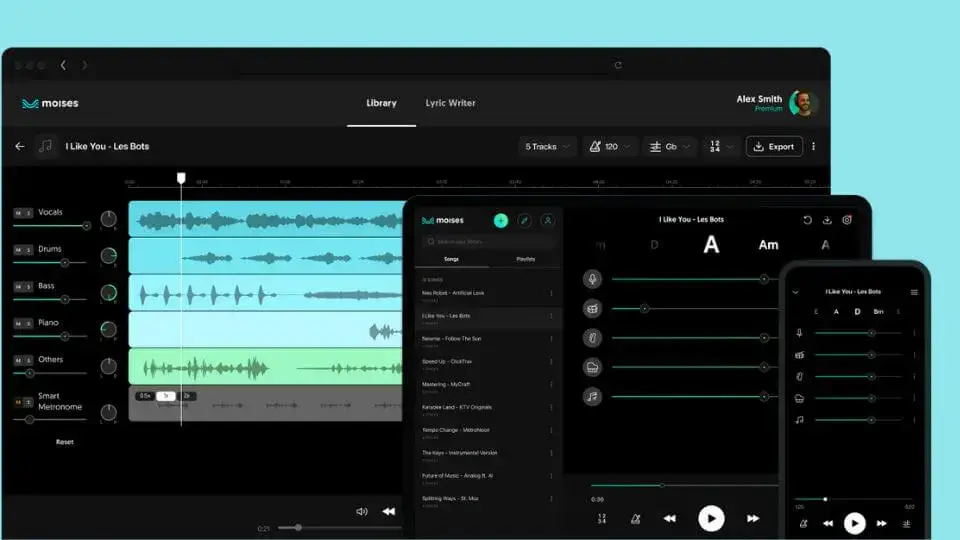The width and height of the screenshot is (960, 540).
Task: Click the tablet's metronome icon in the bottom bar
Action: (636, 519)
